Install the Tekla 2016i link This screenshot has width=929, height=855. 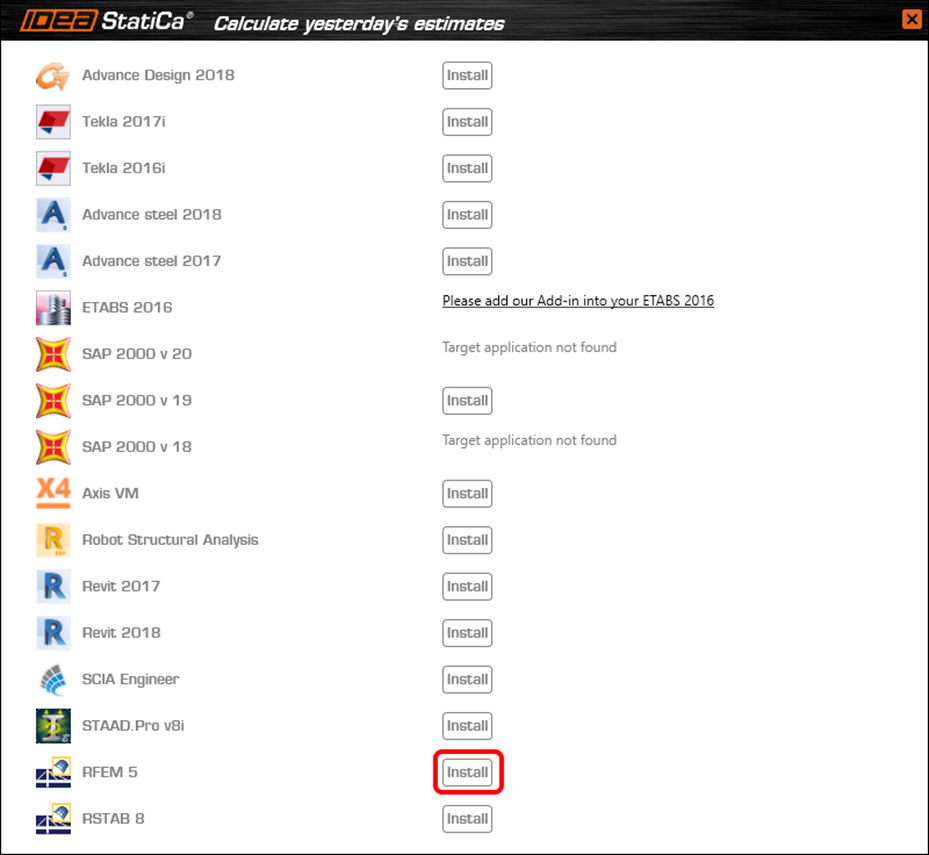pos(467,168)
